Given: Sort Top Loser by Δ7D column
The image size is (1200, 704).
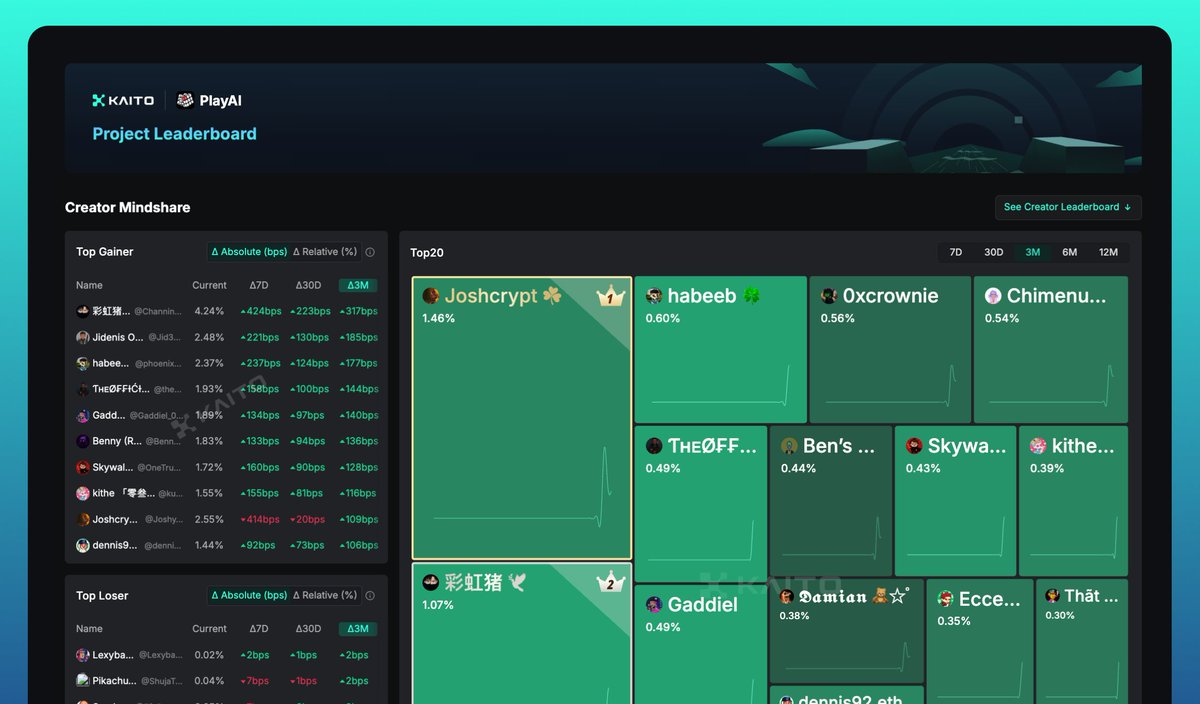Looking at the screenshot, I should [259, 629].
